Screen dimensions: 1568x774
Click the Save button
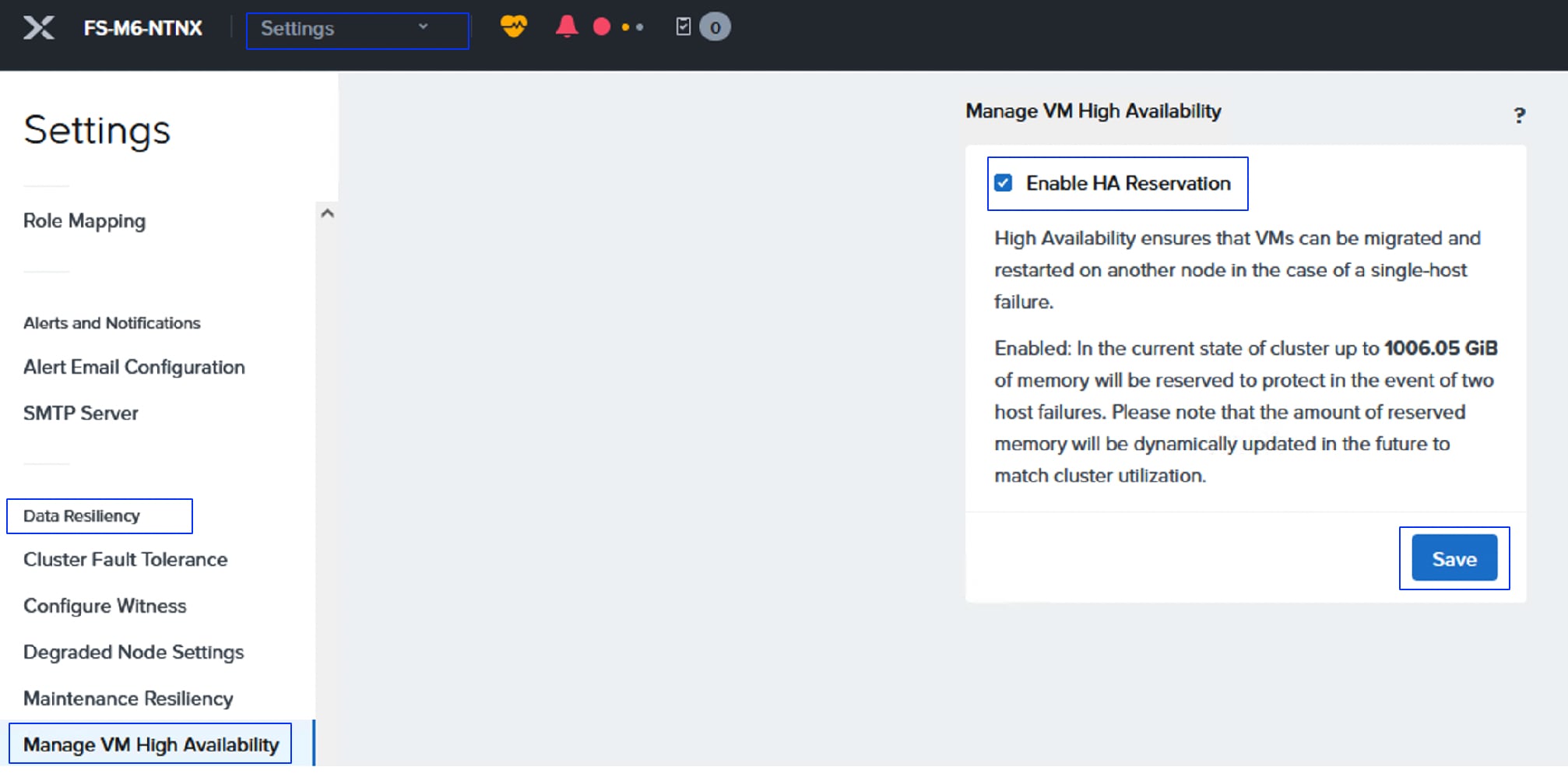point(1454,558)
